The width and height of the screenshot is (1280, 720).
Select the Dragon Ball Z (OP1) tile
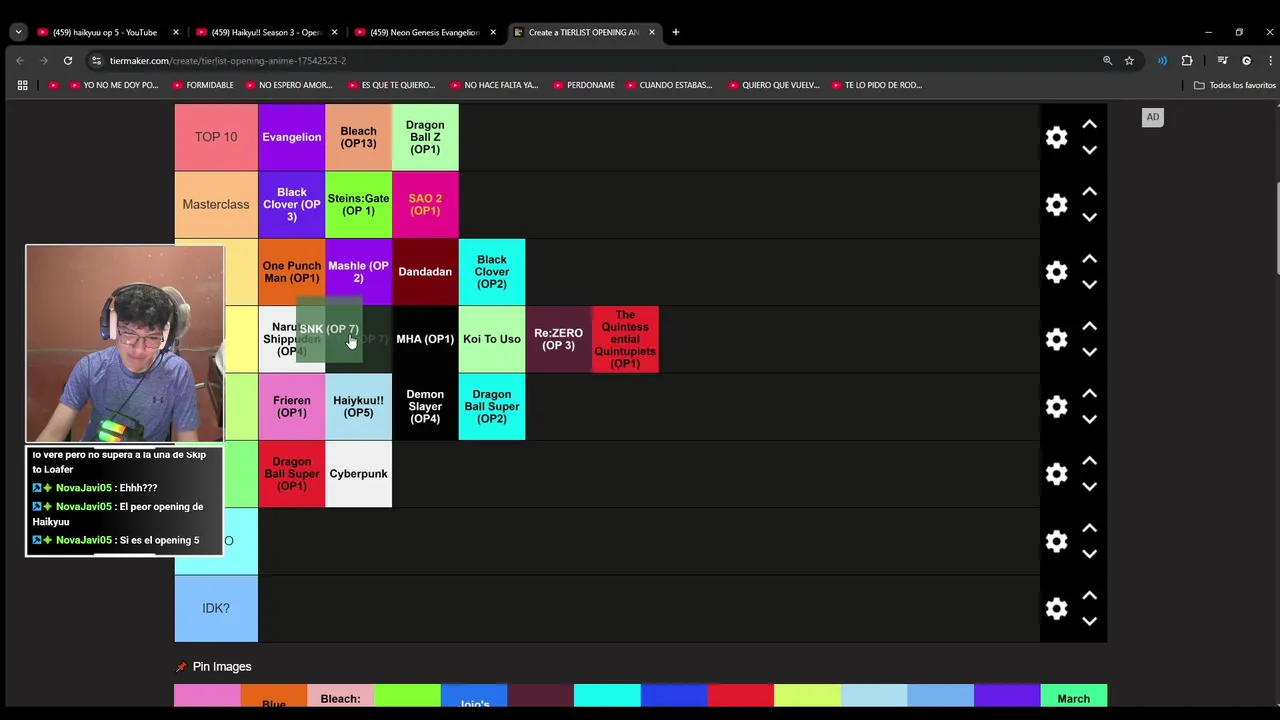[x=425, y=137]
